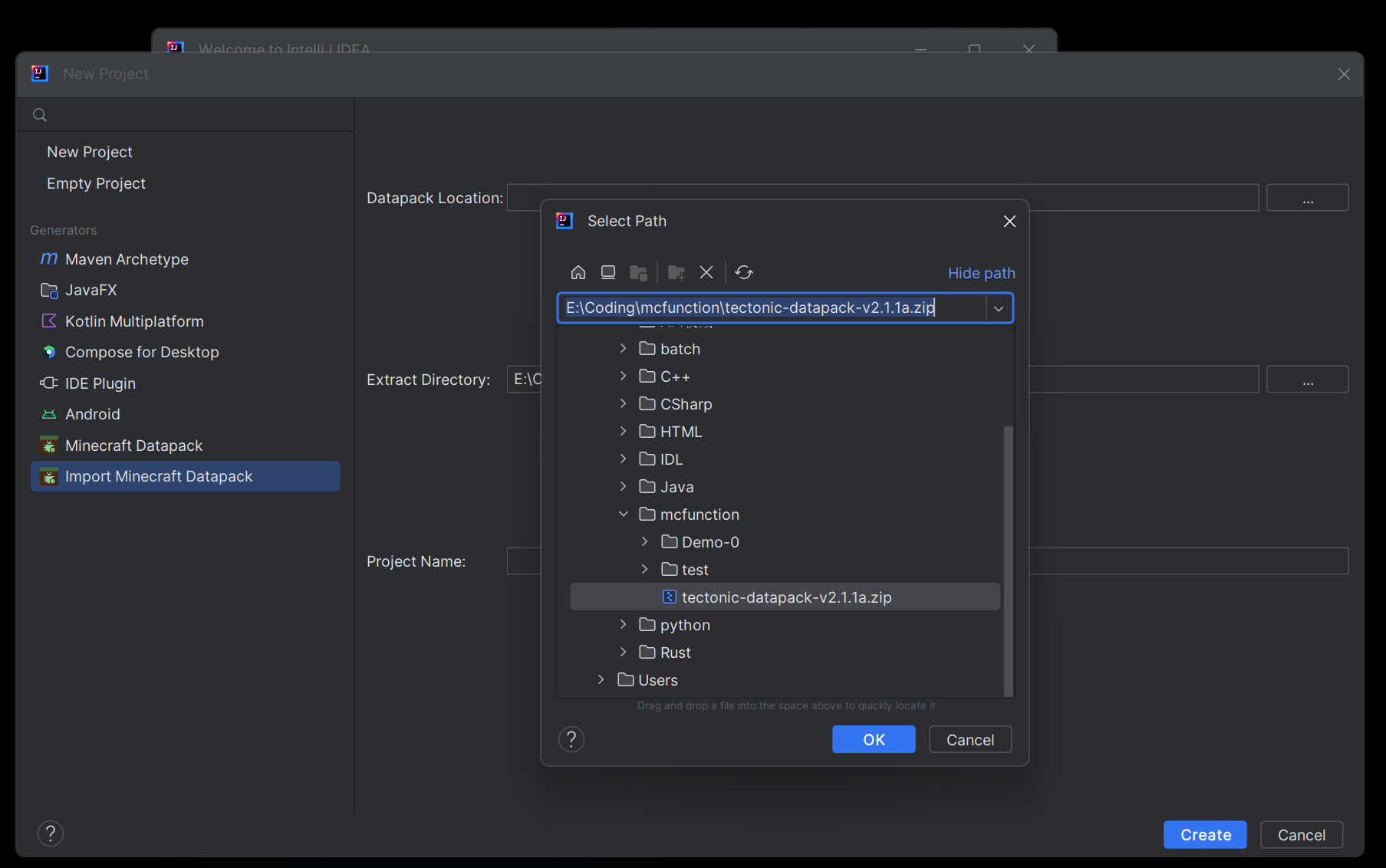Open the help icon at the New Project bottom left
1386x868 pixels.
[51, 833]
